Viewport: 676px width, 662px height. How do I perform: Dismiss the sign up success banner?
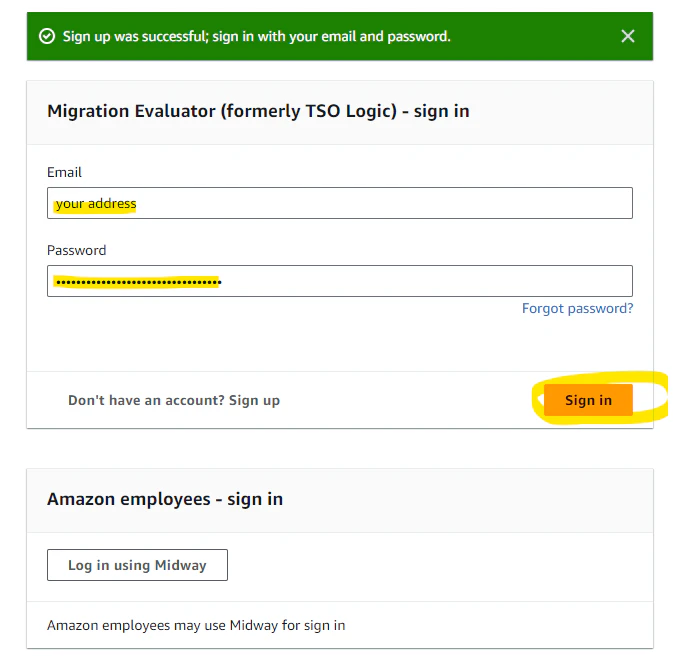628,36
